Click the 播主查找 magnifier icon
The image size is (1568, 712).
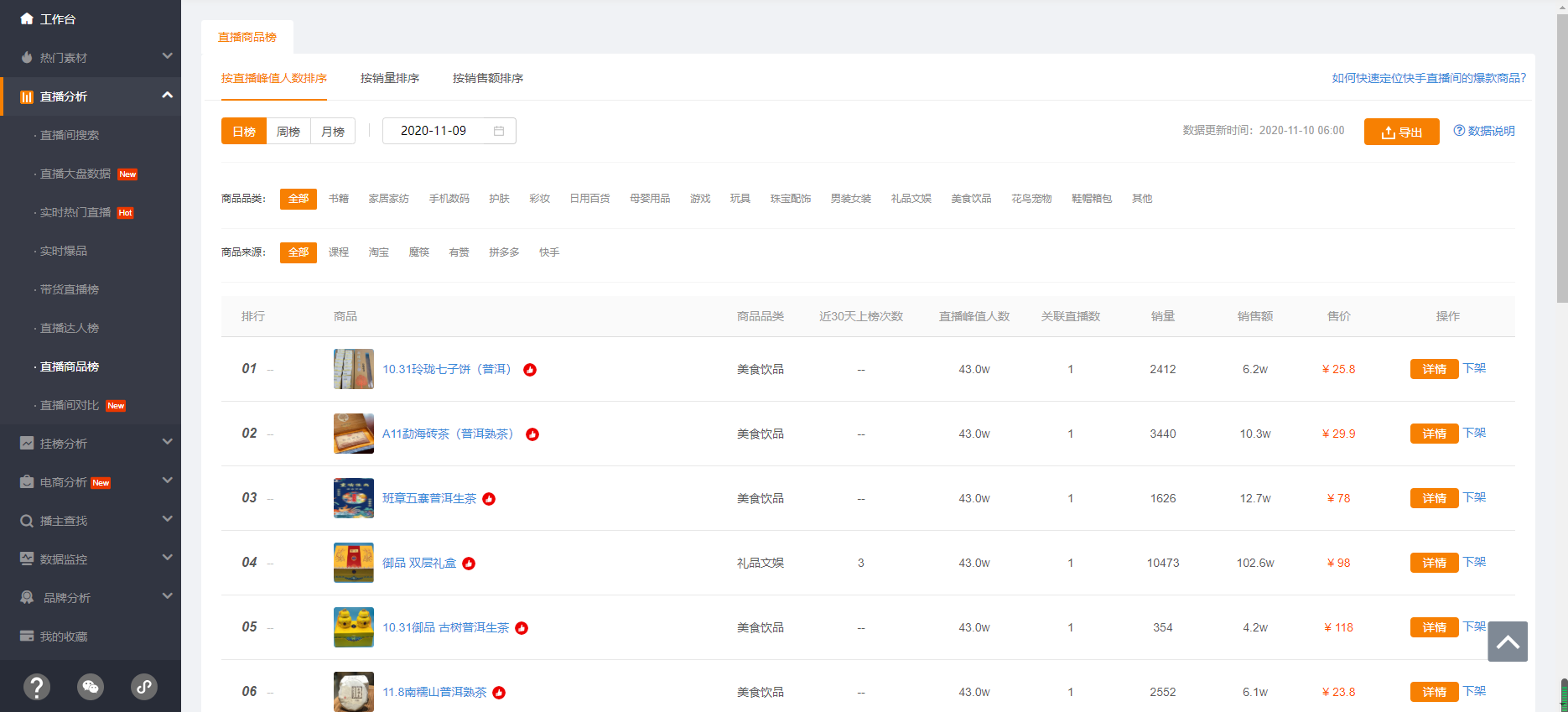(x=27, y=521)
